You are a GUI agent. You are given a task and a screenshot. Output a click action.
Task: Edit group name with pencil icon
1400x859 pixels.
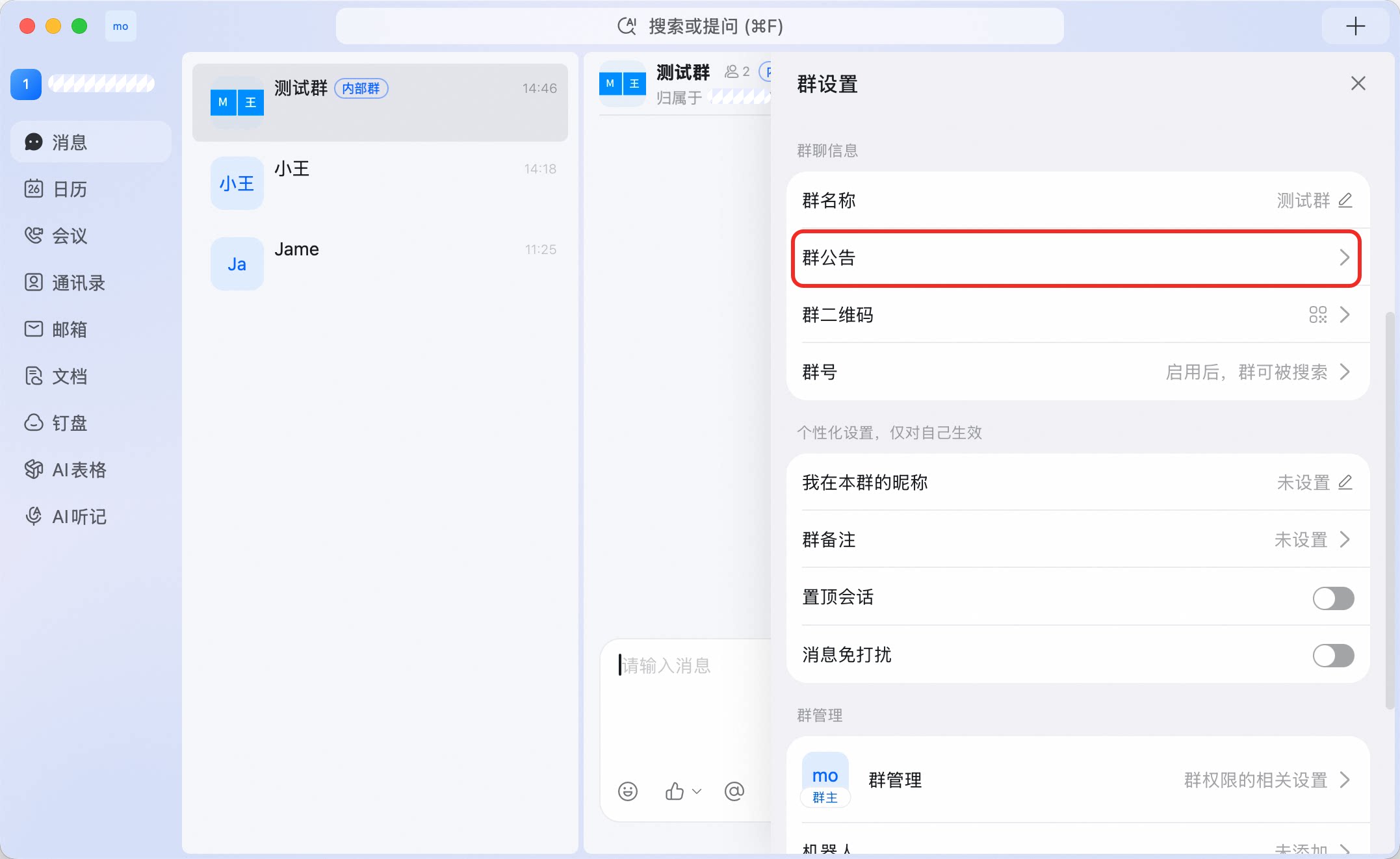pyautogui.click(x=1345, y=201)
